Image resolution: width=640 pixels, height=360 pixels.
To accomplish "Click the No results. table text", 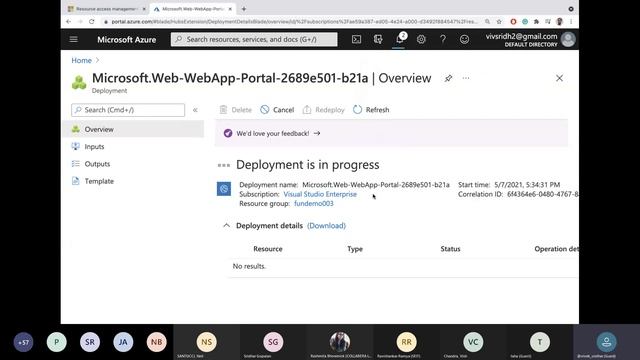I will (x=249, y=266).
